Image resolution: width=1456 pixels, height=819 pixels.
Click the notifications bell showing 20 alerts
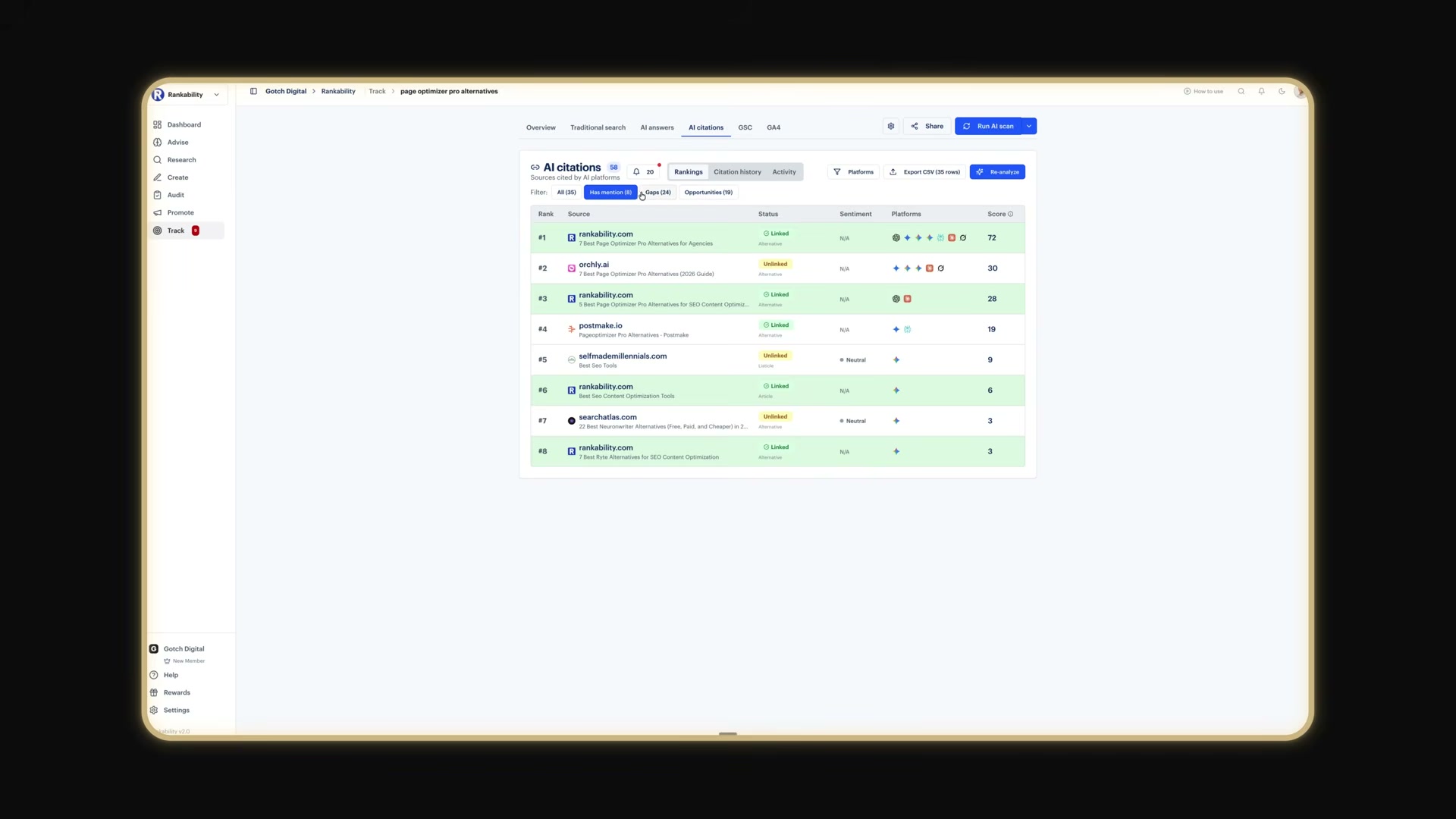[x=643, y=171]
